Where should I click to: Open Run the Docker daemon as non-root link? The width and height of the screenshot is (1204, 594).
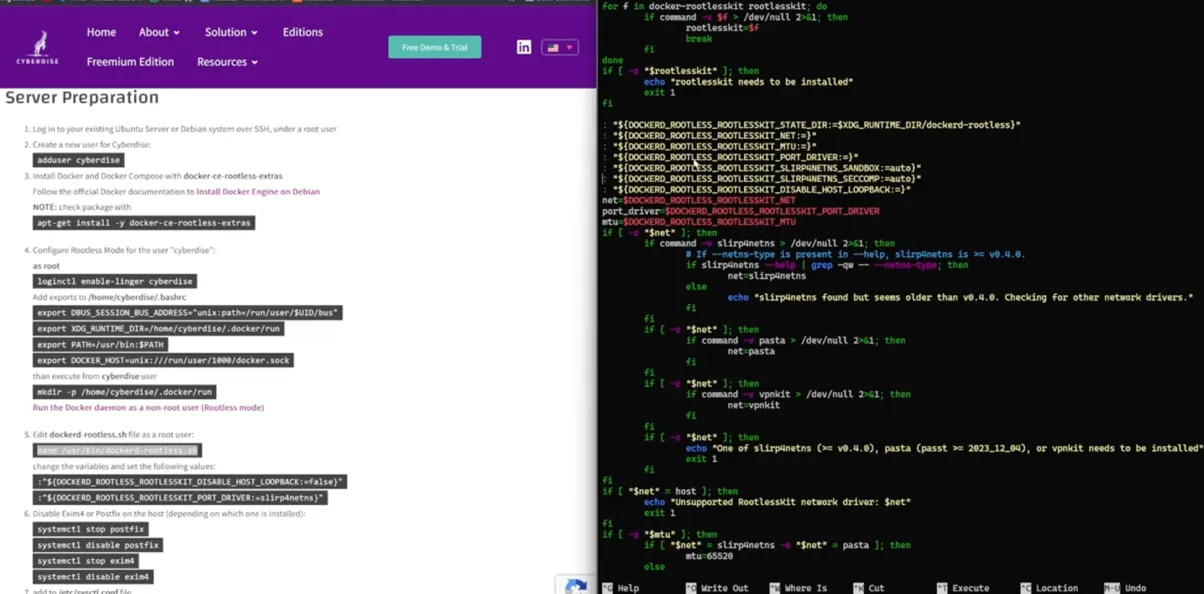148,407
